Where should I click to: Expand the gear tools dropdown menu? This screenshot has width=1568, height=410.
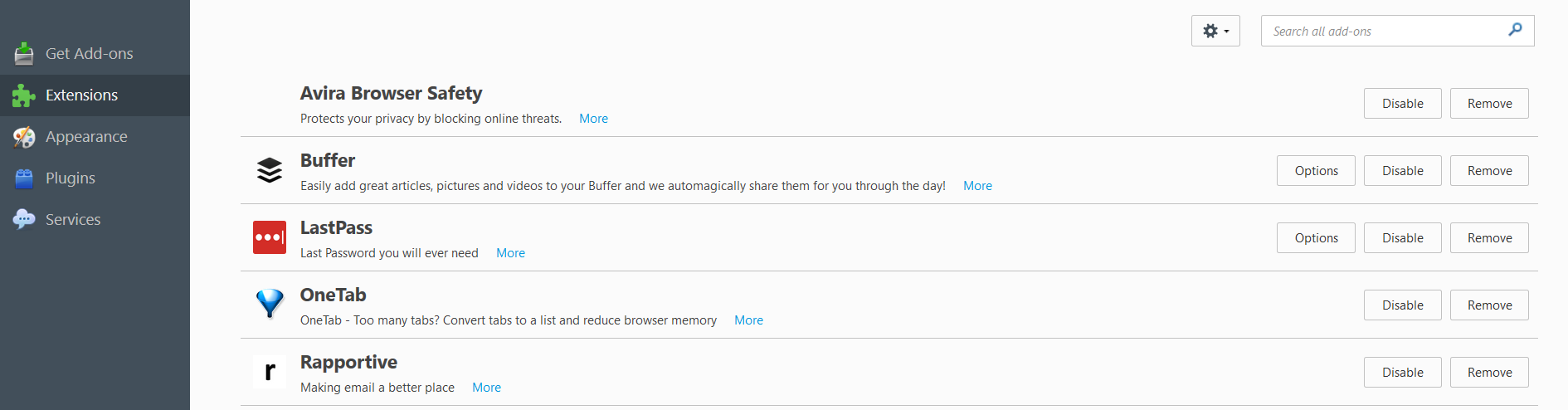coord(1215,31)
